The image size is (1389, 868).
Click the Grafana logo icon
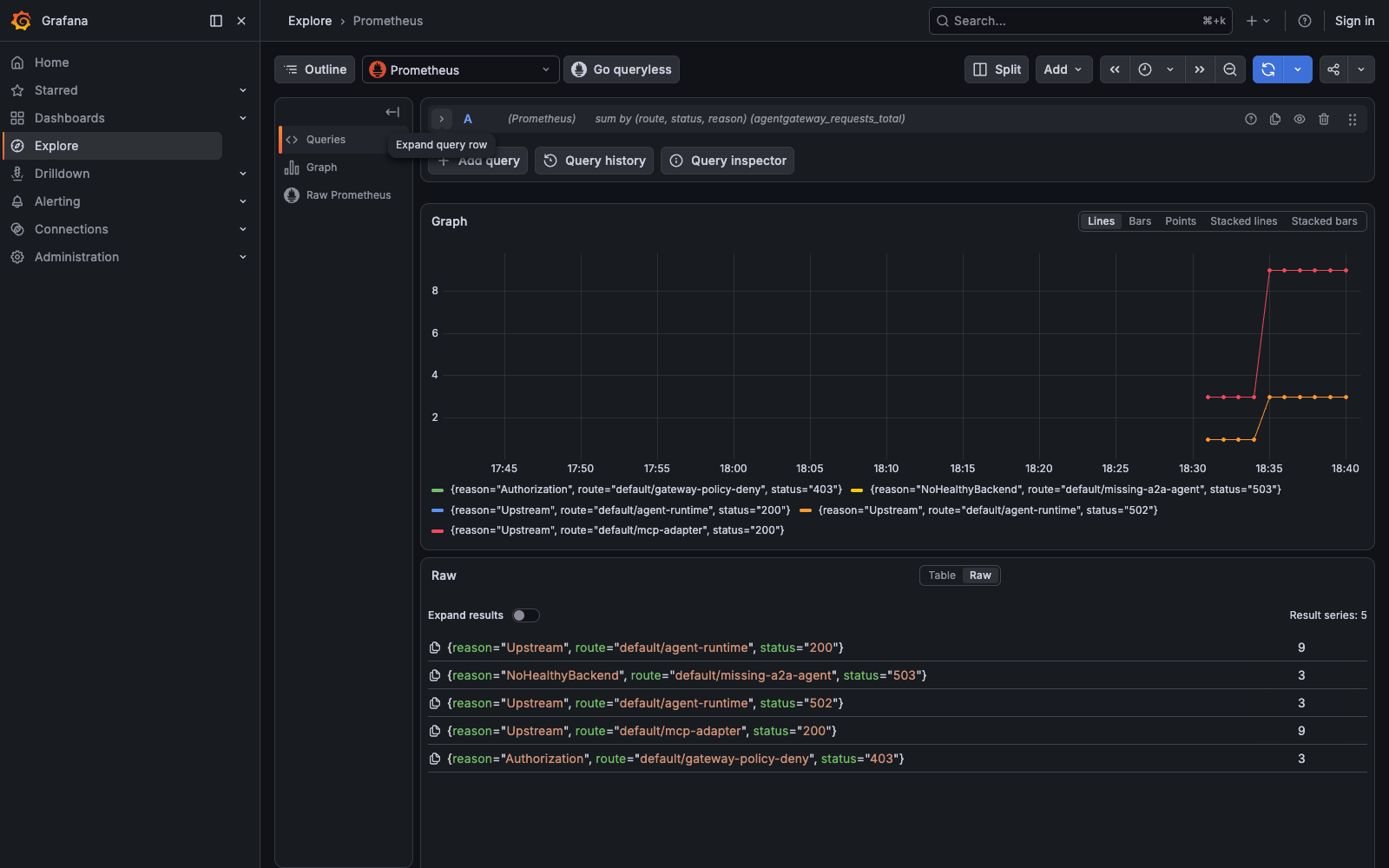(x=21, y=21)
